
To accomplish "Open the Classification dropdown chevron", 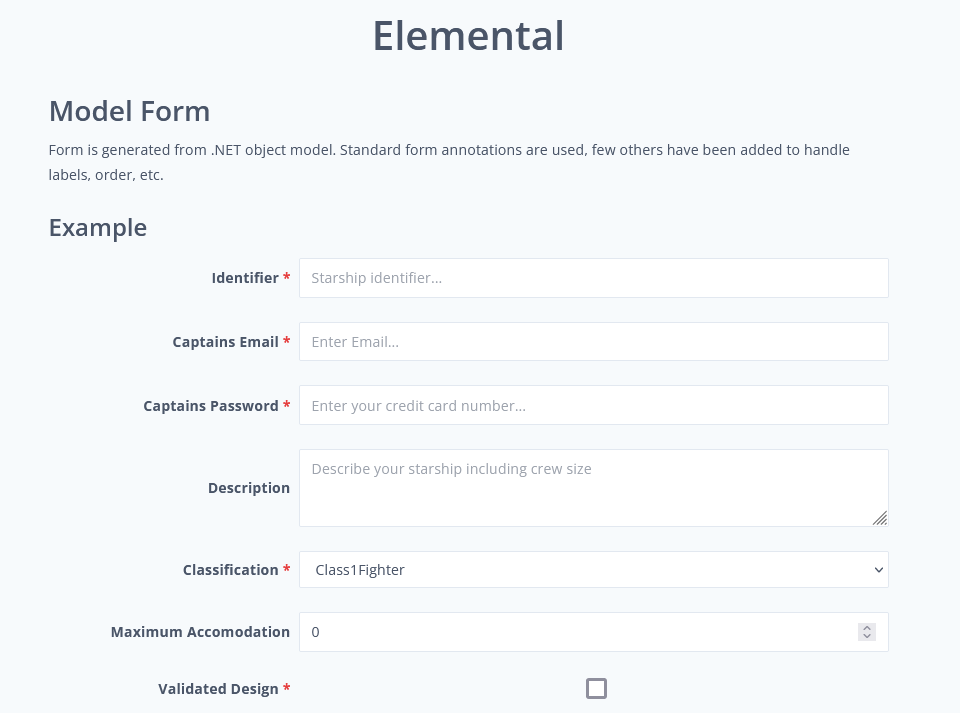I will (877, 569).
